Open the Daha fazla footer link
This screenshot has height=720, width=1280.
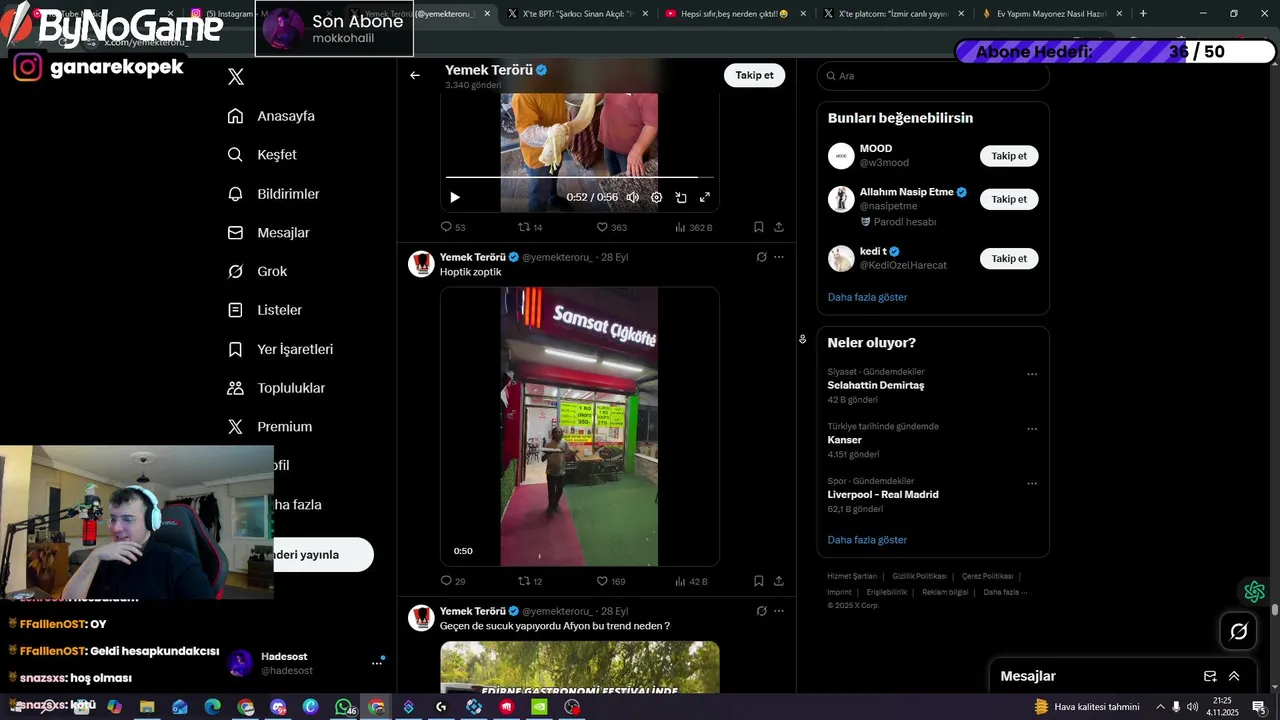(1004, 592)
